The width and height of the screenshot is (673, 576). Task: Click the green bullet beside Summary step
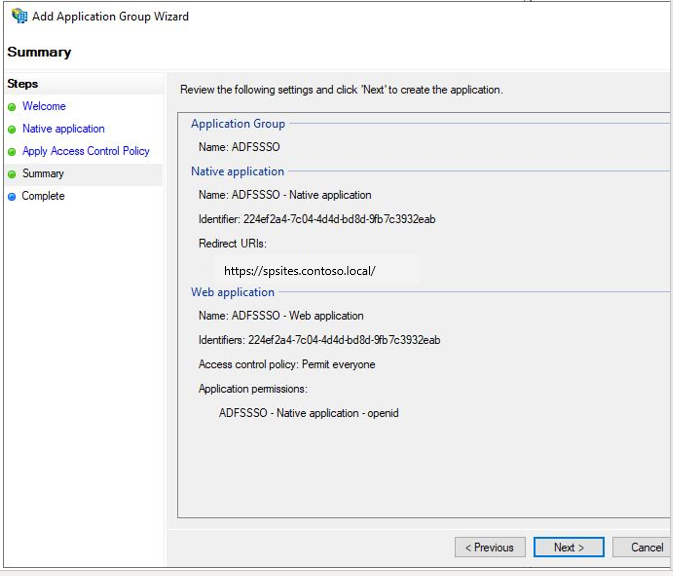[12, 174]
